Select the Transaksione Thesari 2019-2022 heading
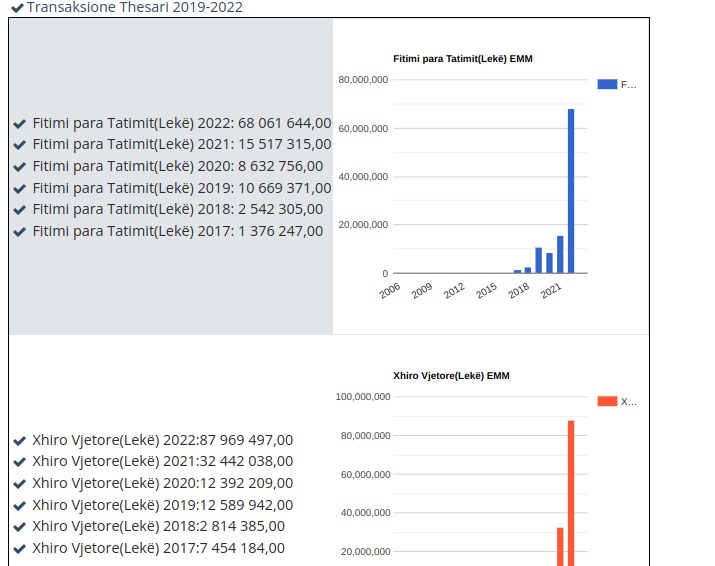 tap(134, 8)
